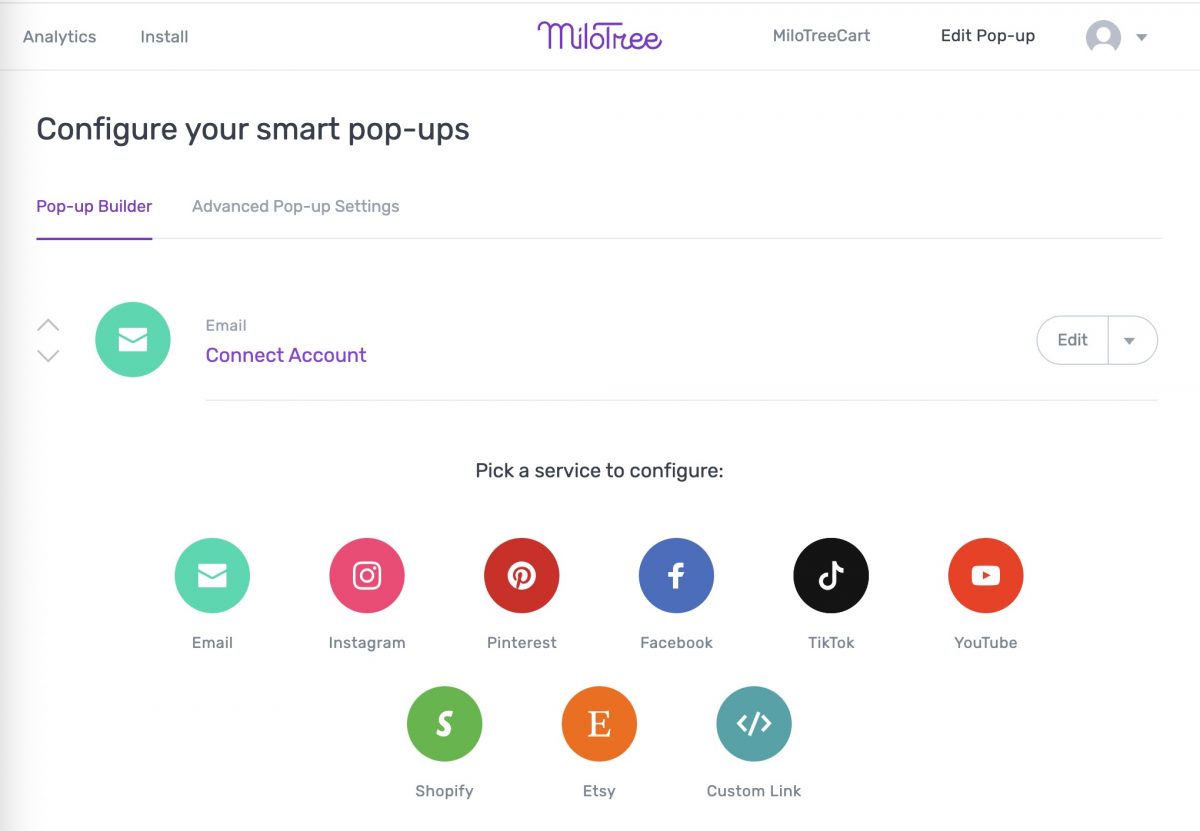1200x831 pixels.
Task: Switch to Advanced Pop-up Settings tab
Action: (295, 206)
